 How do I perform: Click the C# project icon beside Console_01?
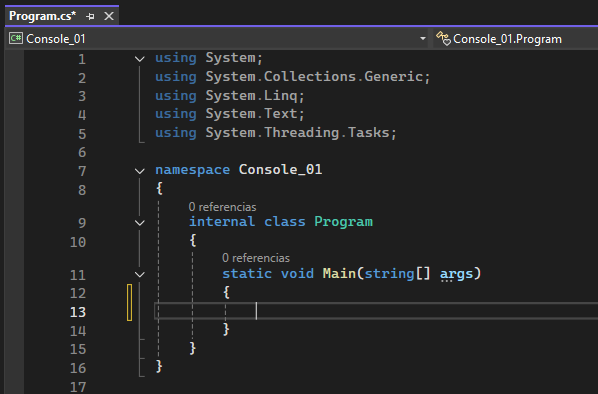(16, 39)
